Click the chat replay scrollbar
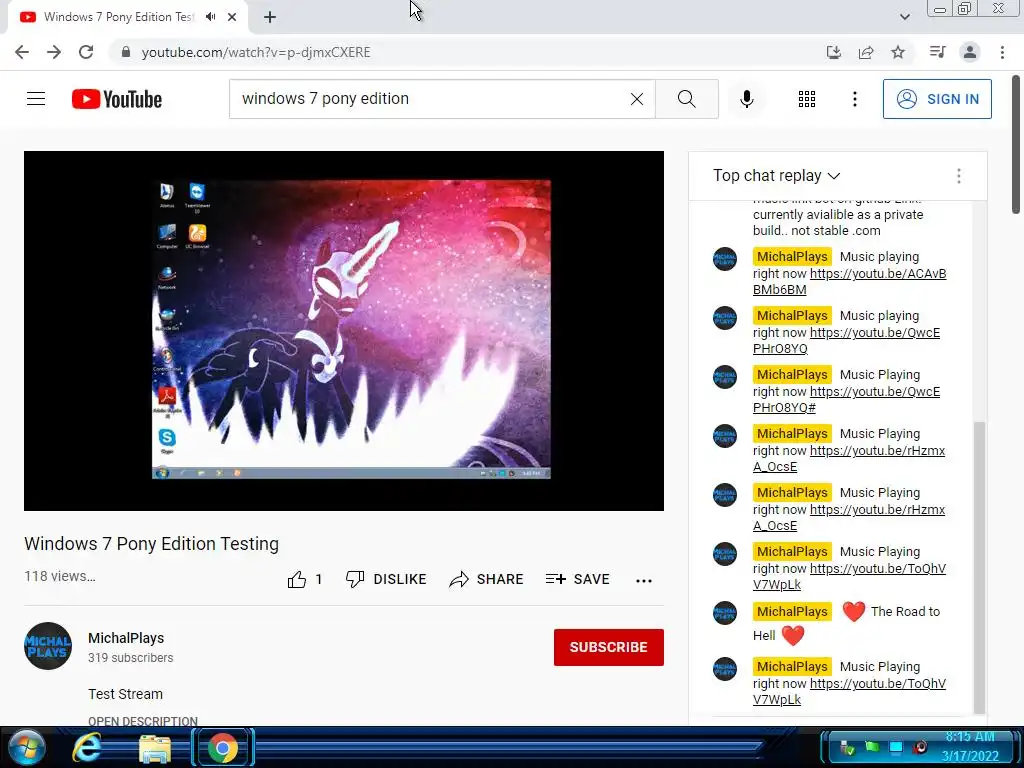1024x768 pixels. click(x=978, y=568)
